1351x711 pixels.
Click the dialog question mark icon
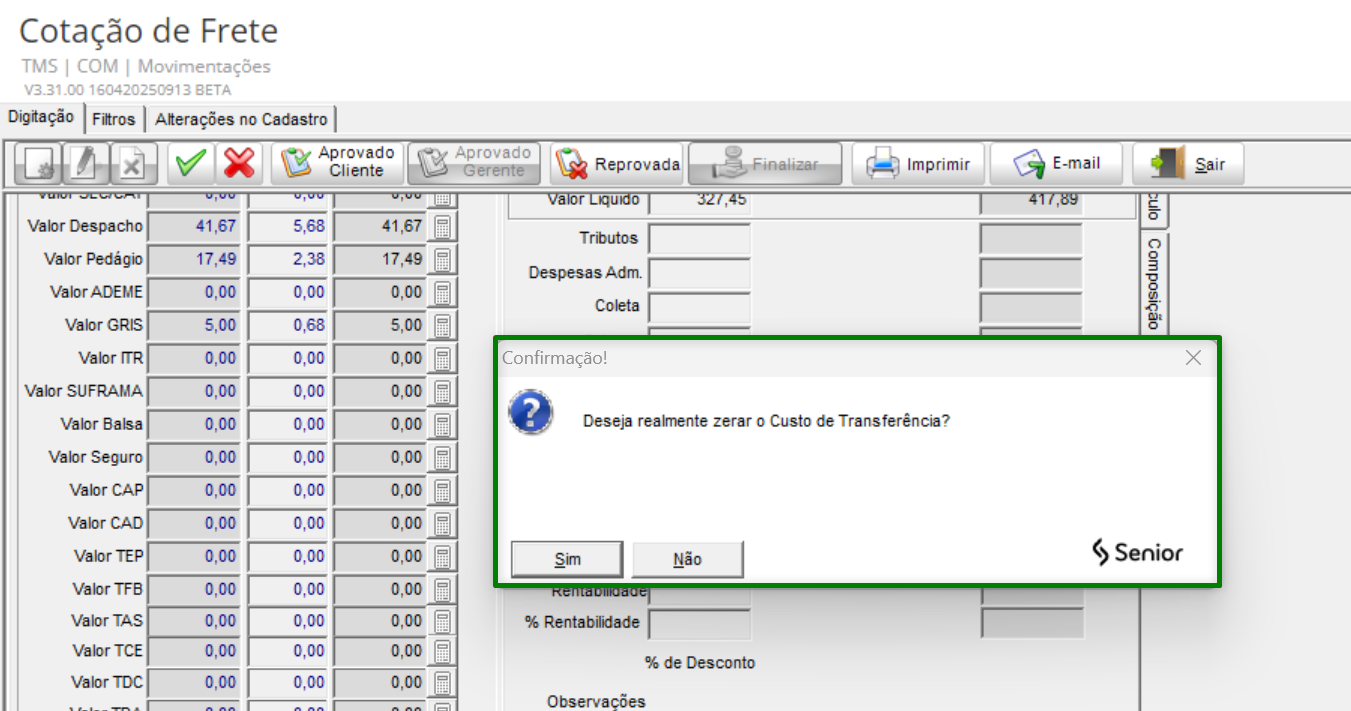pos(531,411)
